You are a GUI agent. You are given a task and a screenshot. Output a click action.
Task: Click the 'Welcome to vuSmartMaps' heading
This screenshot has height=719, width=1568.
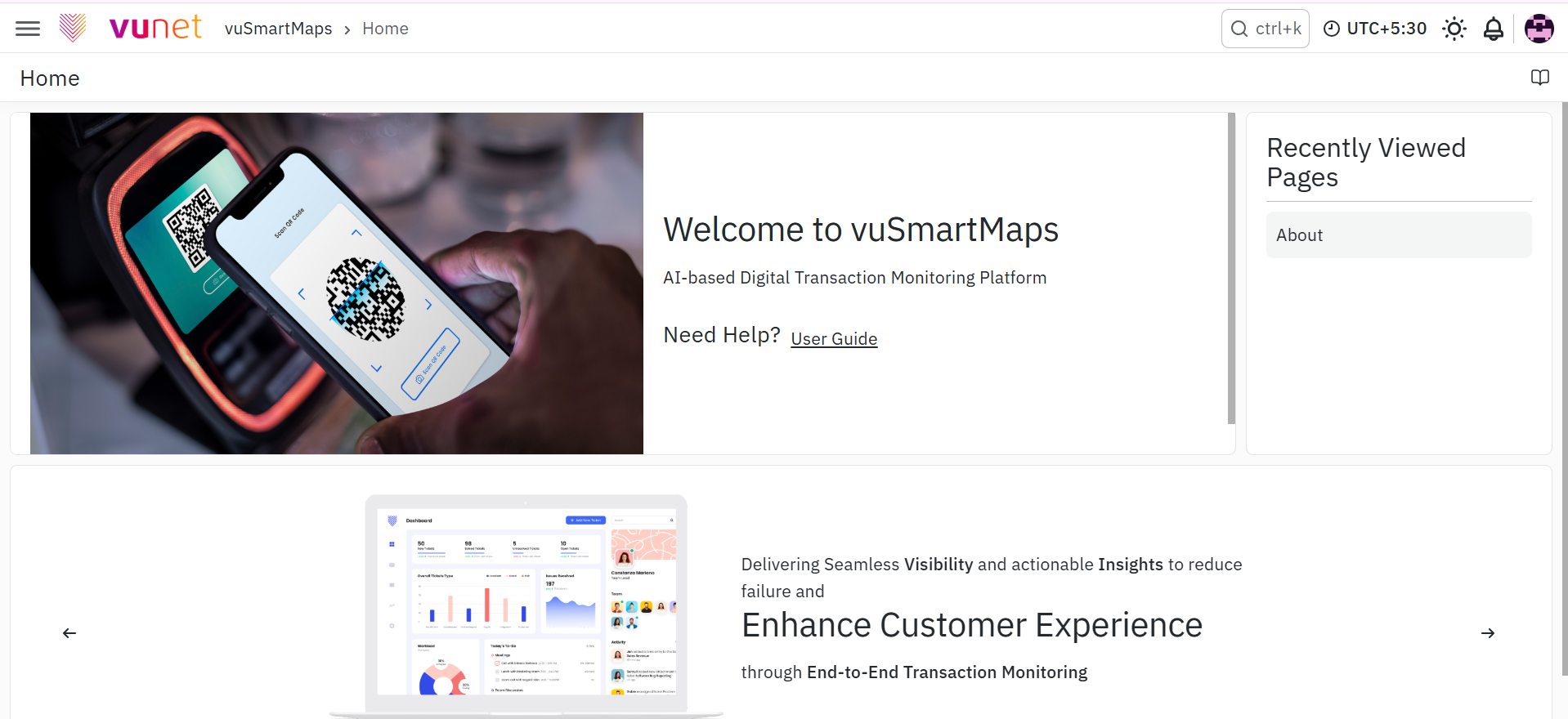(x=861, y=230)
